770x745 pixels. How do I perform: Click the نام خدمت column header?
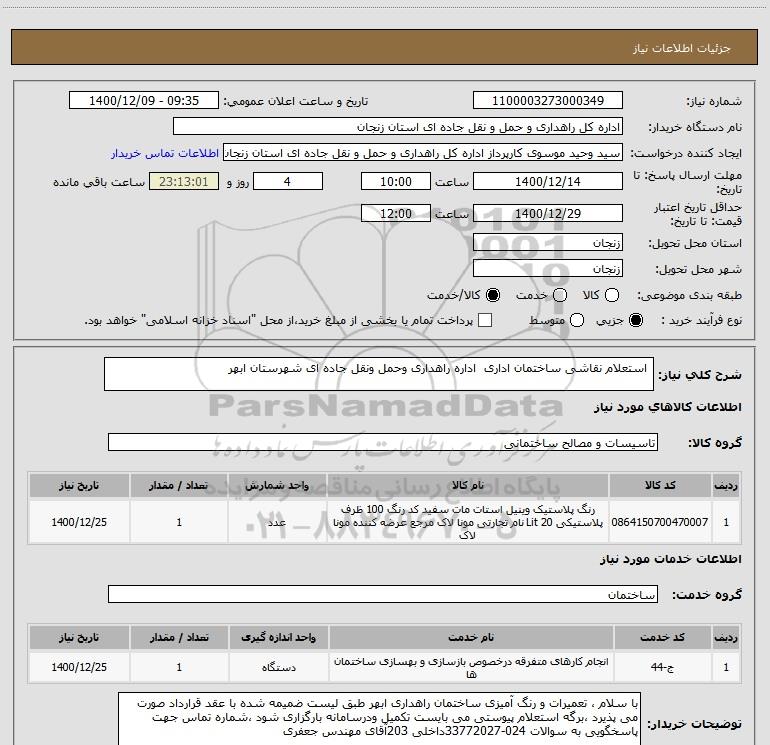471,637
